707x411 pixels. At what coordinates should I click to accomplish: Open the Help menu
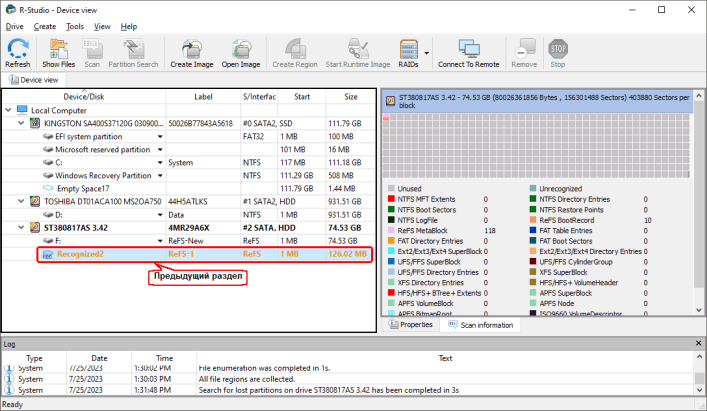click(x=129, y=27)
